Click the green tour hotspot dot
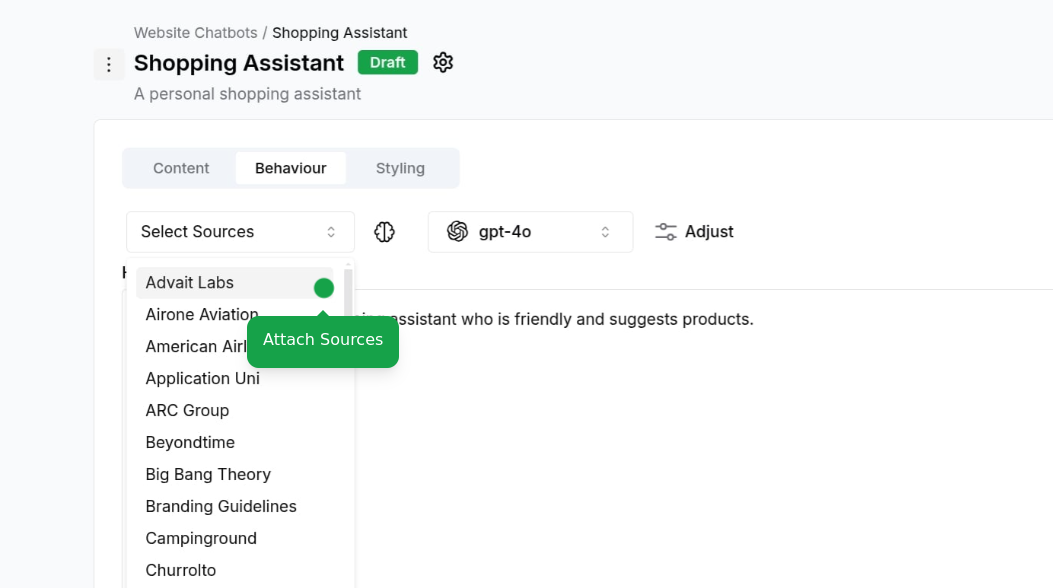1053x588 pixels. pyautogui.click(x=324, y=288)
